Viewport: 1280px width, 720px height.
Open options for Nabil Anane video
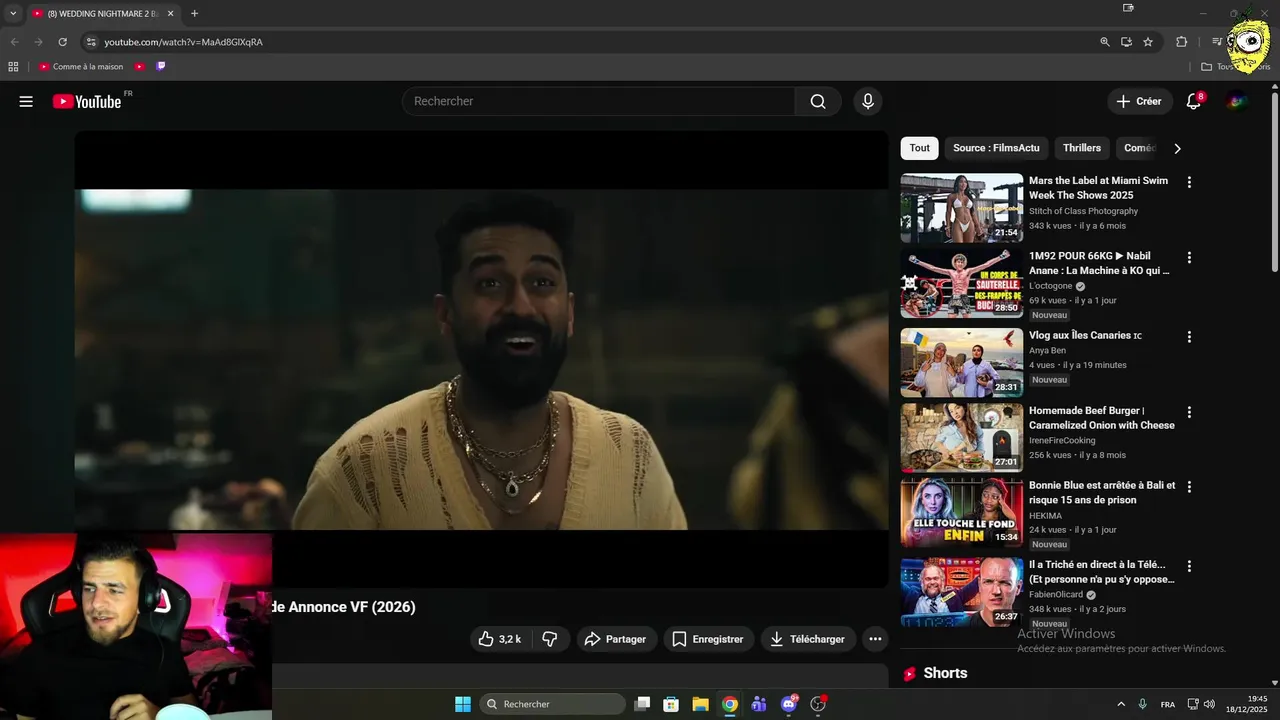pos(1189,257)
